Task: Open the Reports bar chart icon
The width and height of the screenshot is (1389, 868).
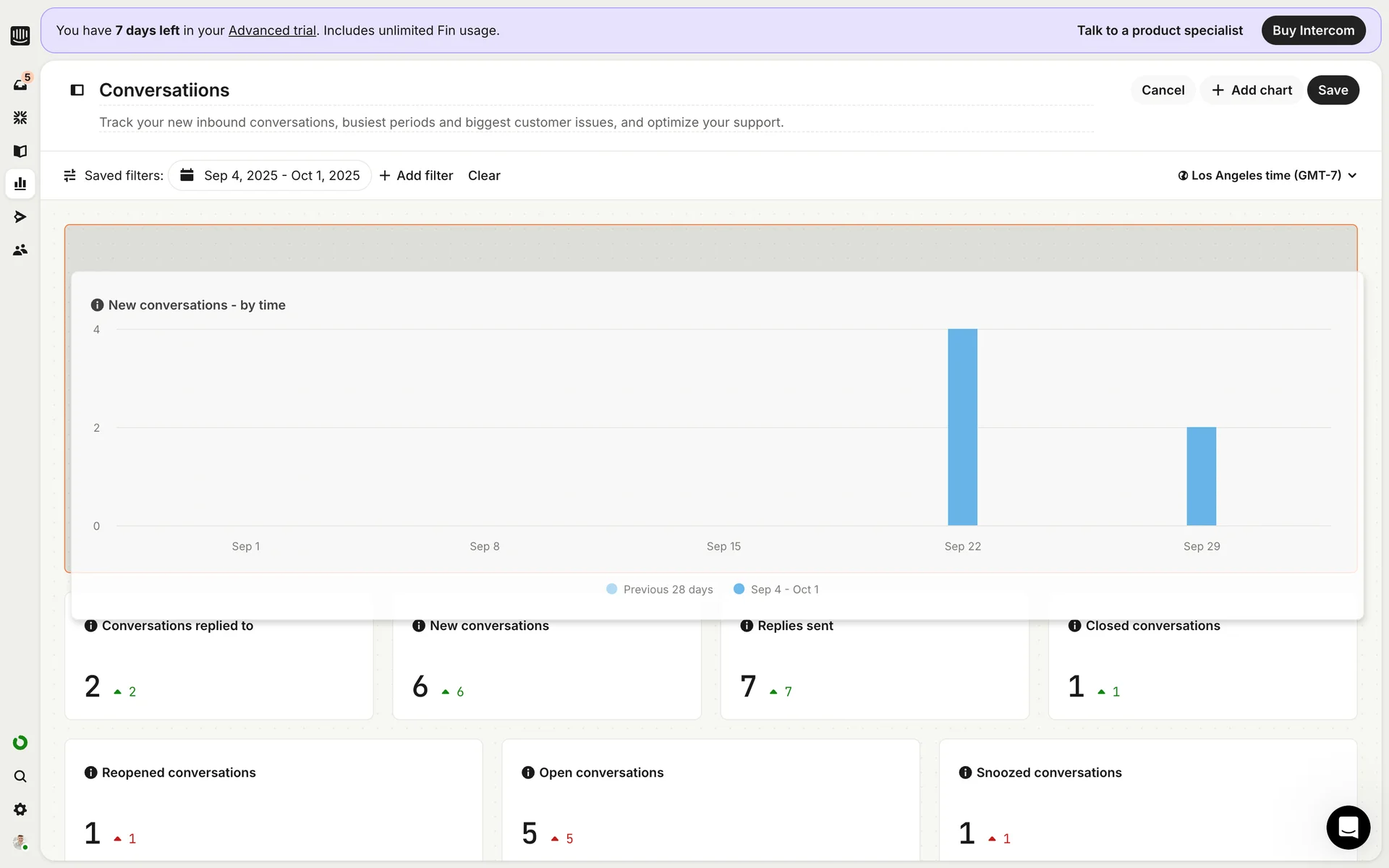Action: (x=20, y=184)
